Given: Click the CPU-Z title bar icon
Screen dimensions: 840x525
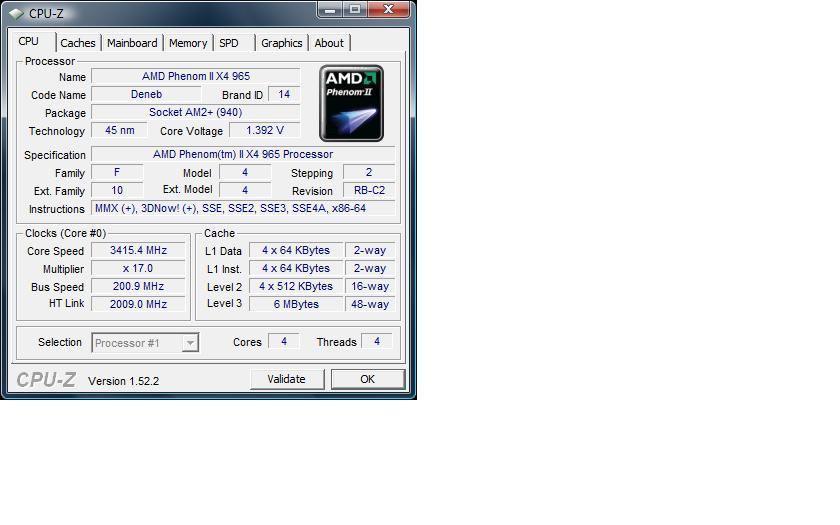Looking at the screenshot, I should (x=16, y=13).
